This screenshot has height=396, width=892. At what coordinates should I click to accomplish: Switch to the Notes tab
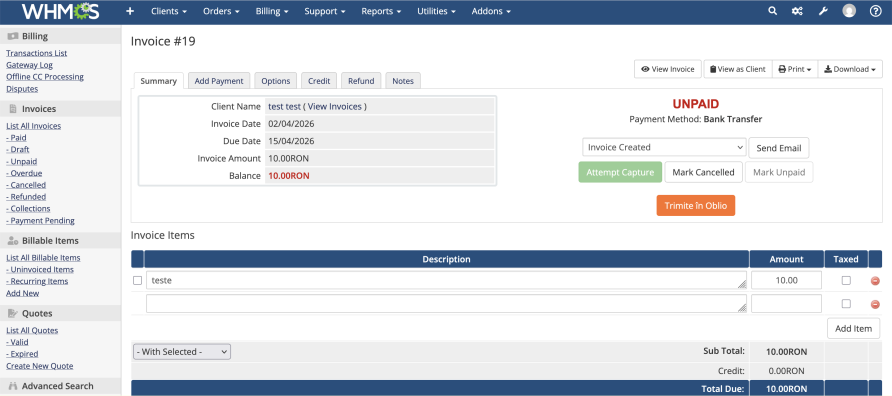pyautogui.click(x=403, y=81)
